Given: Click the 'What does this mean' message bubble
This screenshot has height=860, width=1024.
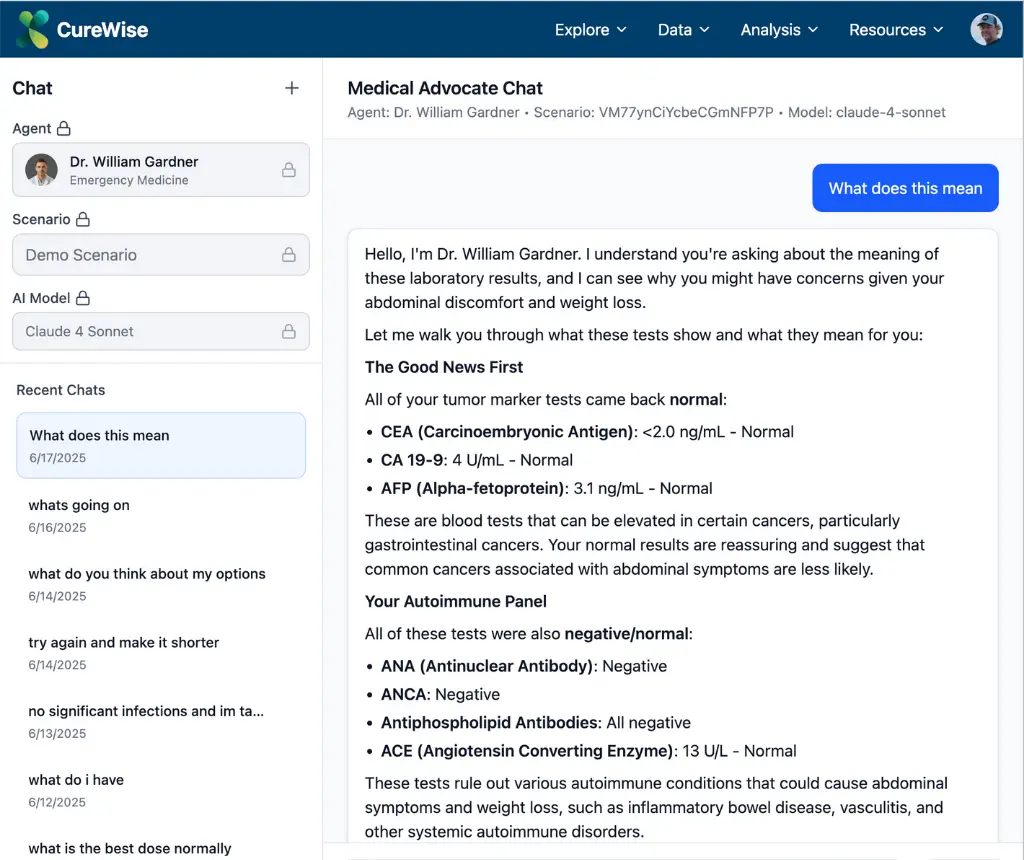Looking at the screenshot, I should pyautogui.click(x=905, y=188).
